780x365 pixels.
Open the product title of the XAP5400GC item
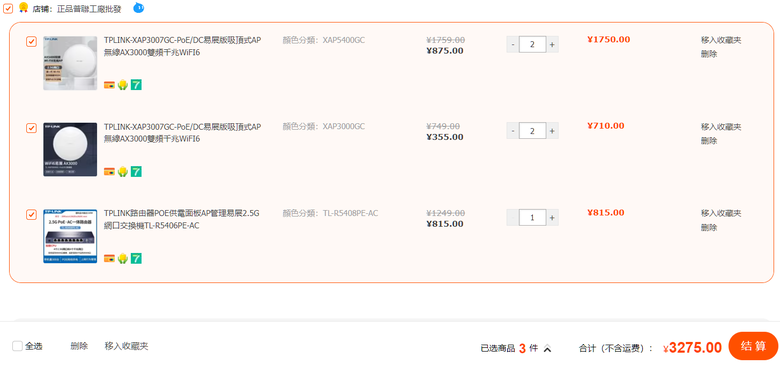[182, 46]
